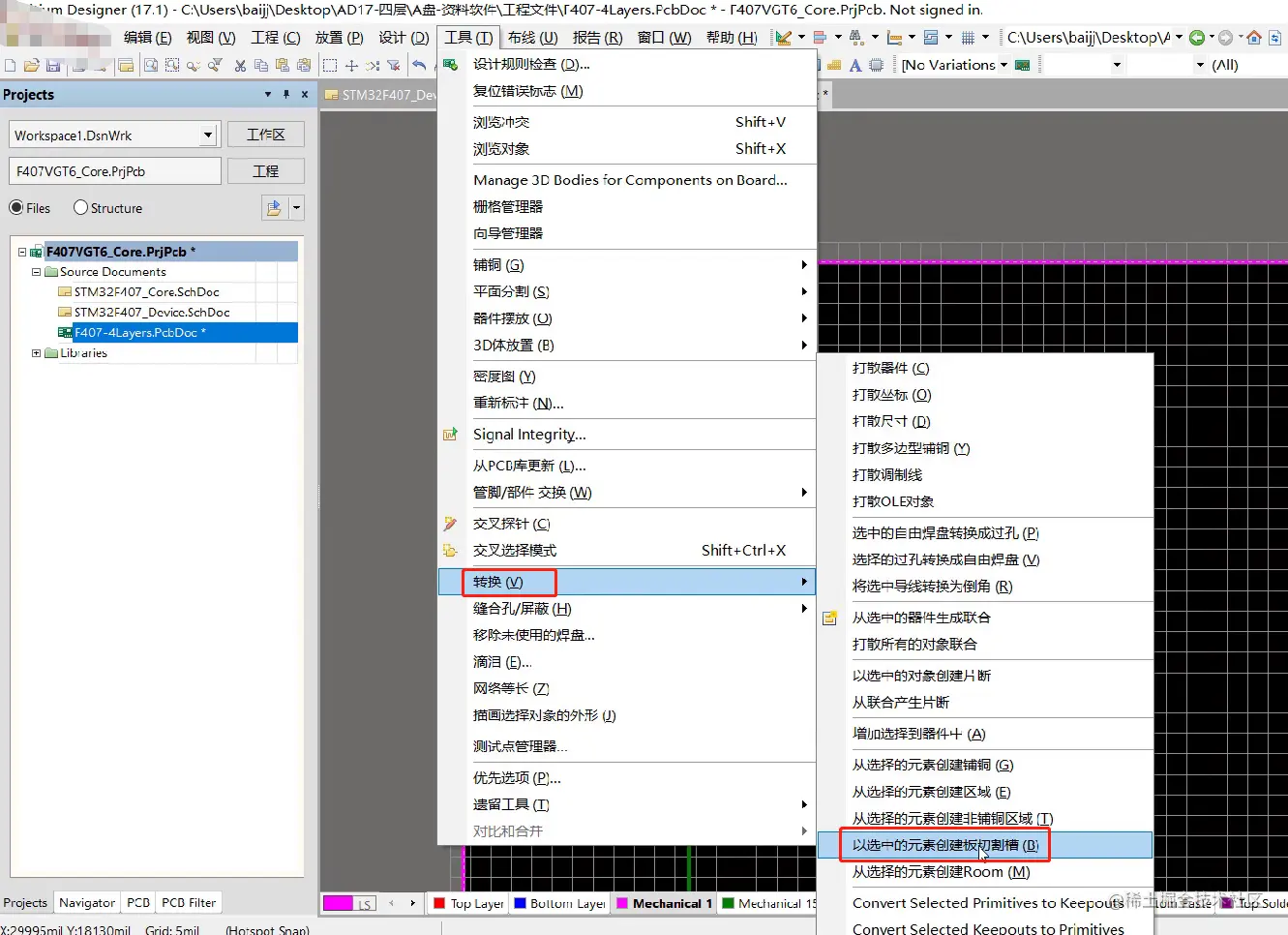Open the 编辑 (E) menu
This screenshot has height=935, width=1288.
(x=148, y=38)
